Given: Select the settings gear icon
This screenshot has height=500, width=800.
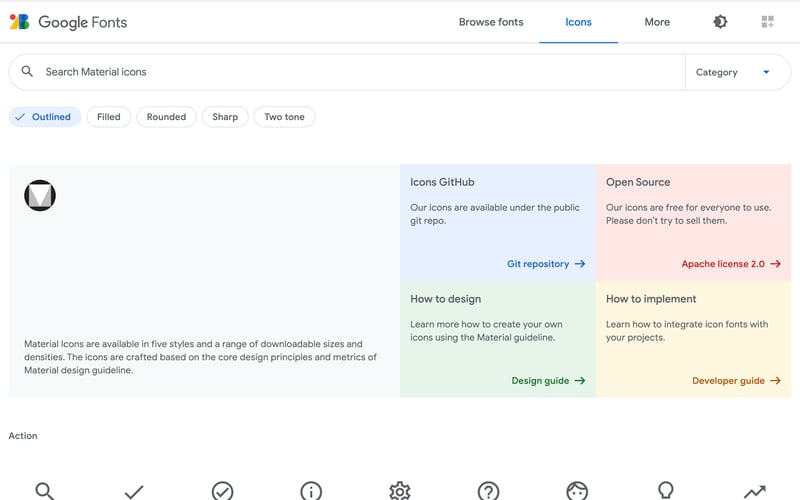Looking at the screenshot, I should [x=400, y=491].
